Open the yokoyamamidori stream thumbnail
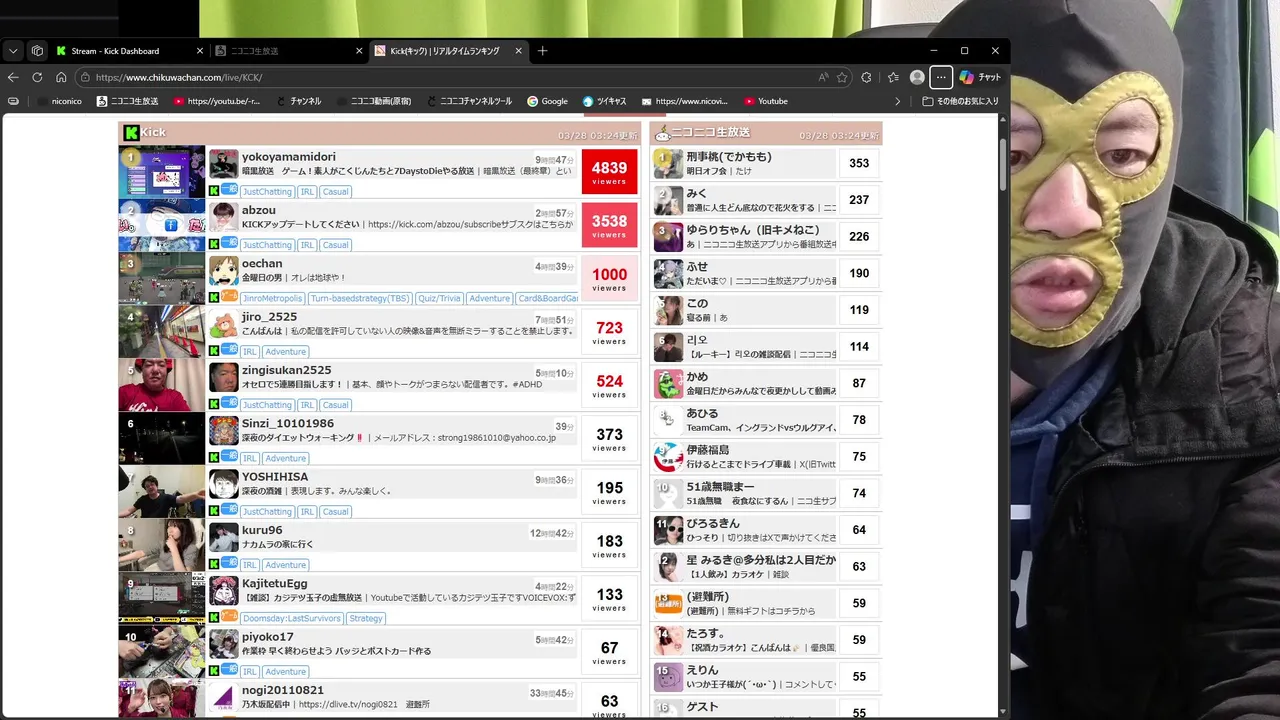1280x720 pixels. point(161,171)
